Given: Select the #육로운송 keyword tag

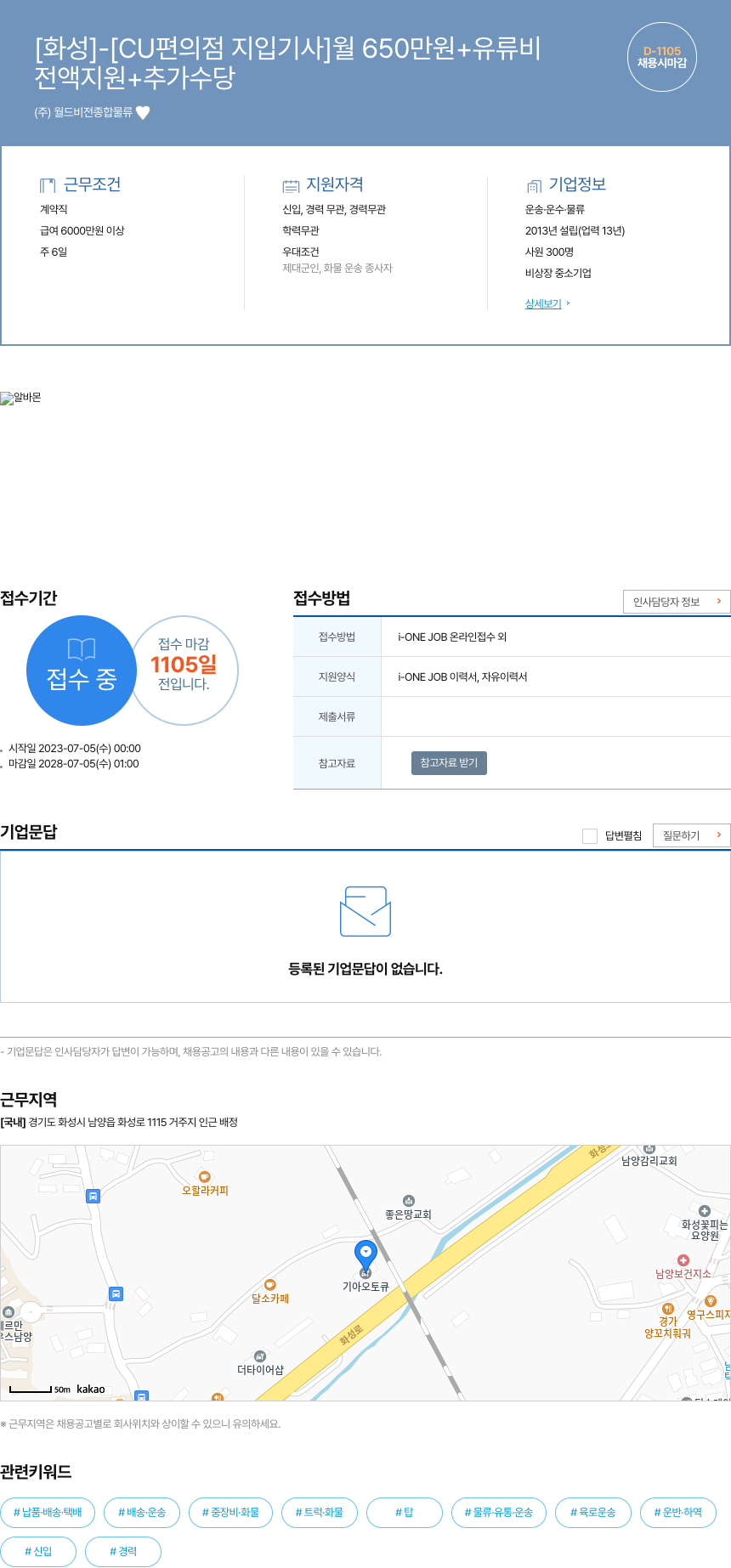Looking at the screenshot, I should (x=593, y=1513).
